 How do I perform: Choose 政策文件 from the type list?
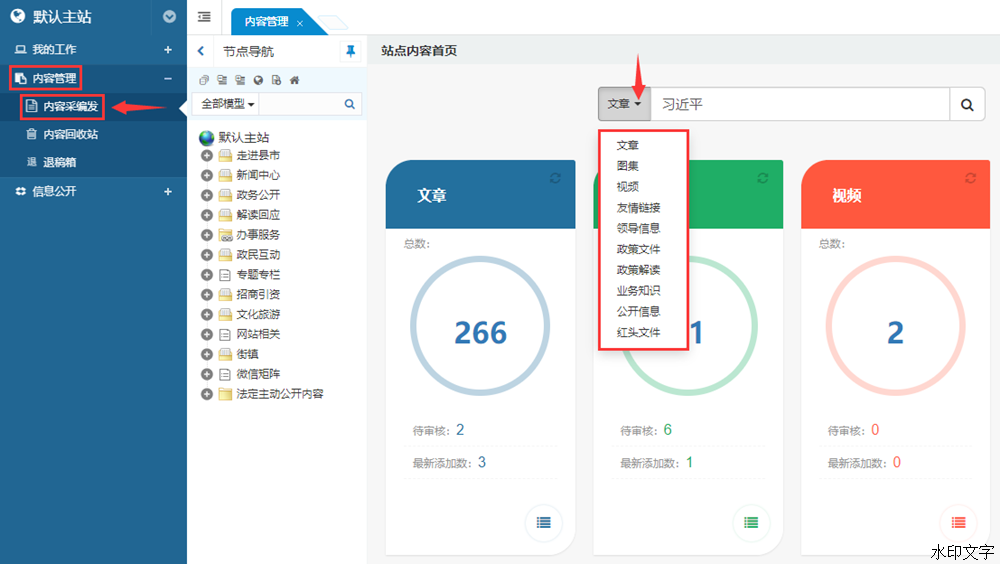pyautogui.click(x=638, y=249)
